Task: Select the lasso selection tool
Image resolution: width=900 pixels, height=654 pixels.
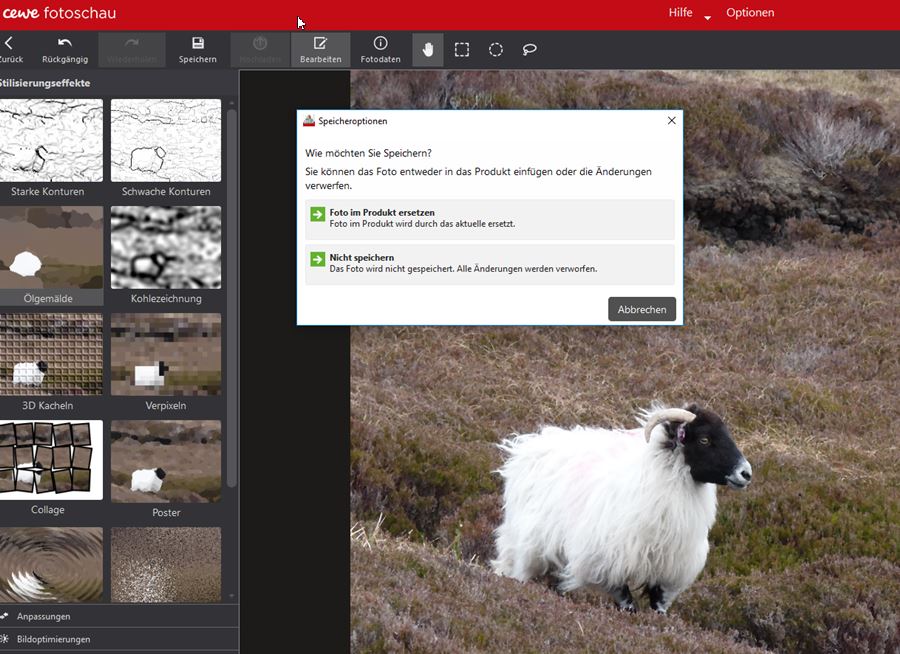Action: coord(530,50)
